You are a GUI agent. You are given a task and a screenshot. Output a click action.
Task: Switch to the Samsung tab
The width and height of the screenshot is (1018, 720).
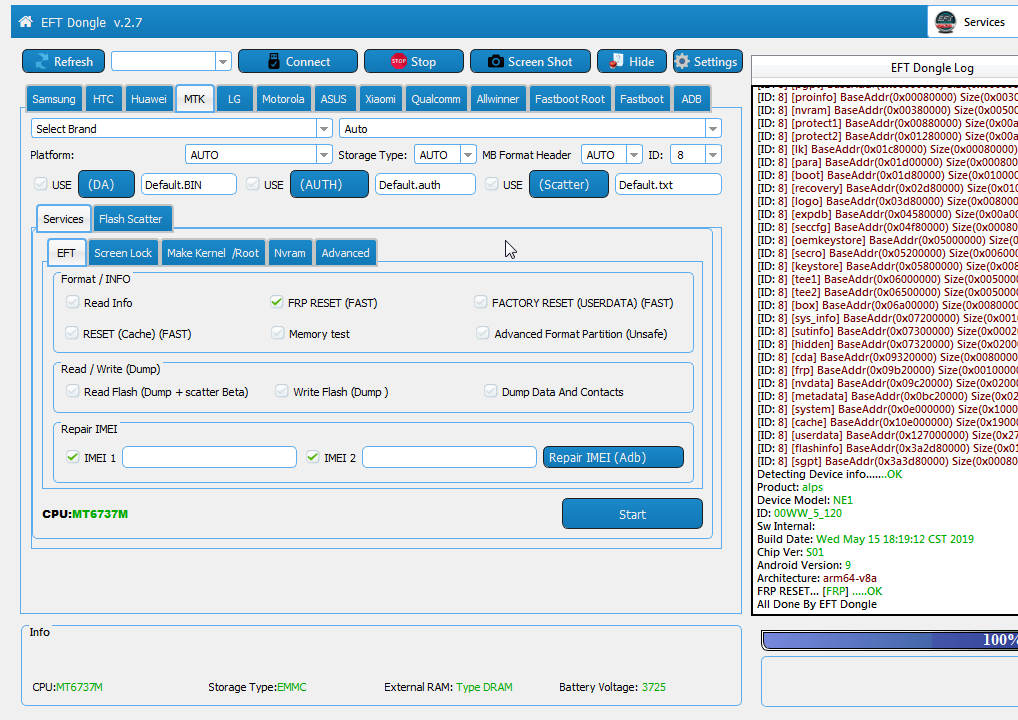(x=54, y=99)
